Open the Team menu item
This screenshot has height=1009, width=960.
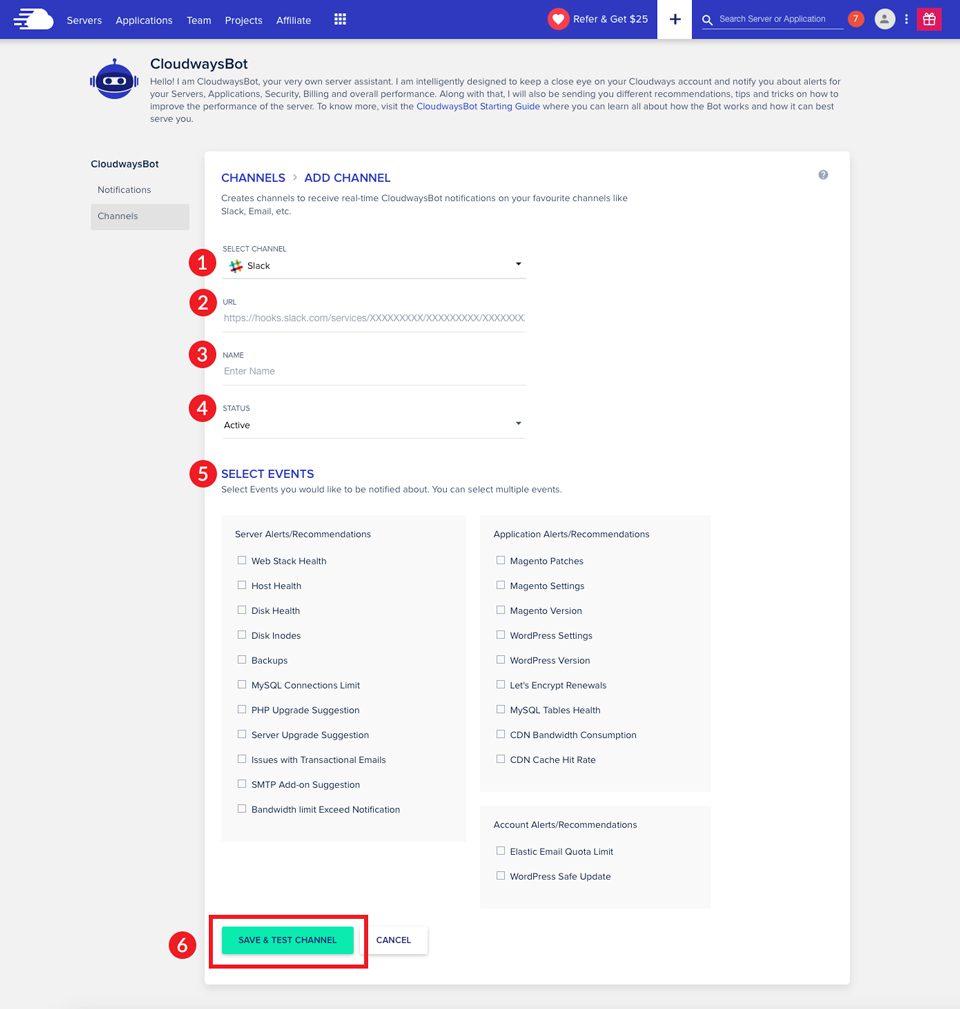pos(199,20)
